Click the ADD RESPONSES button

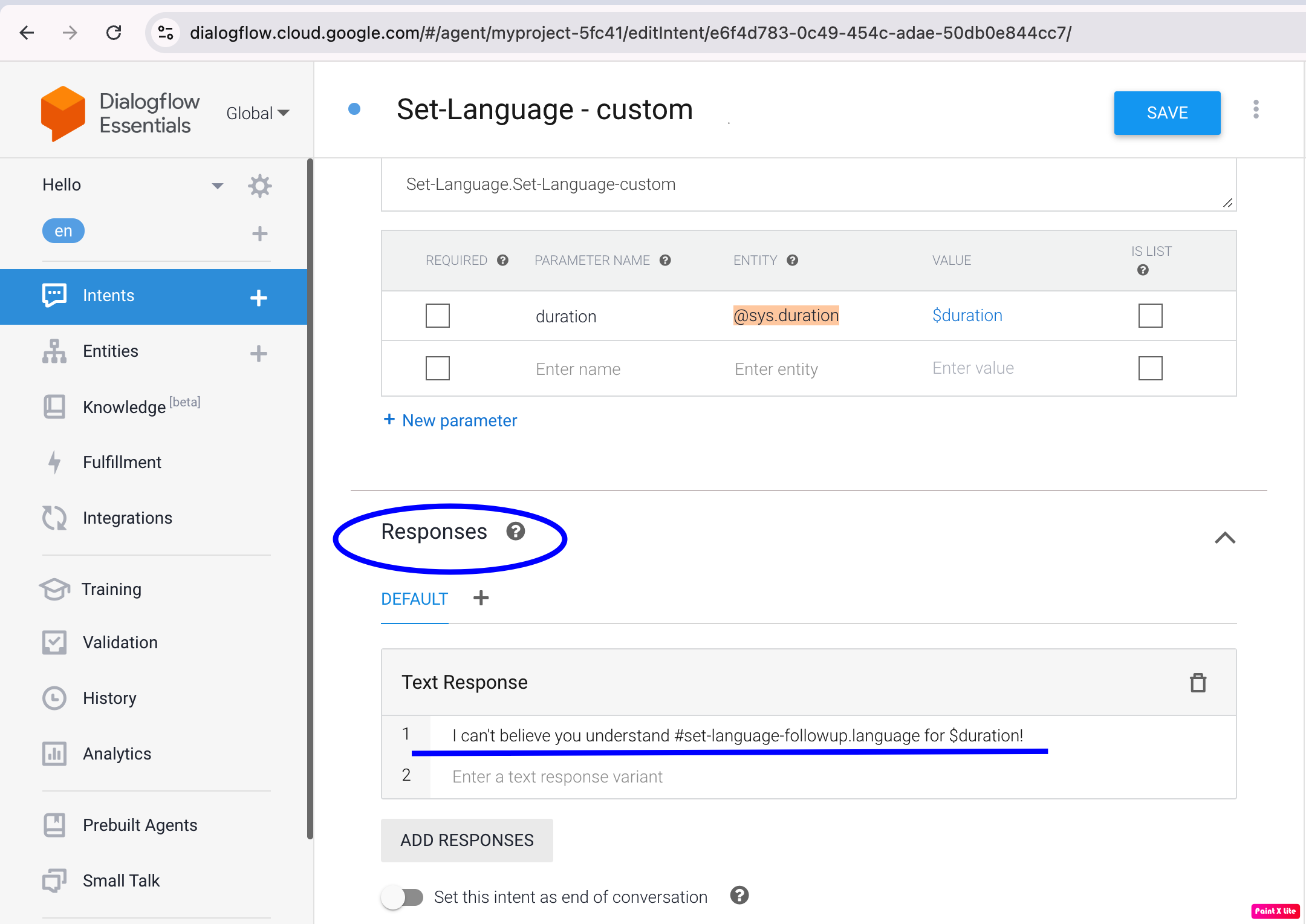coord(467,840)
